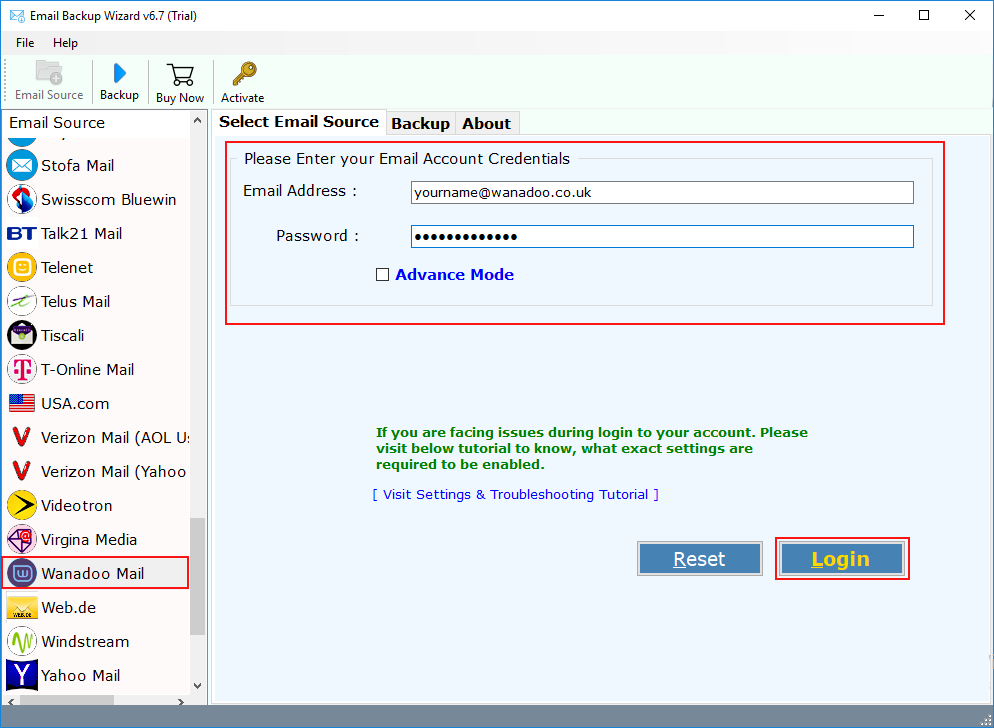Select the Telenet smiley icon
Screen dimensions: 994x728
point(22,268)
